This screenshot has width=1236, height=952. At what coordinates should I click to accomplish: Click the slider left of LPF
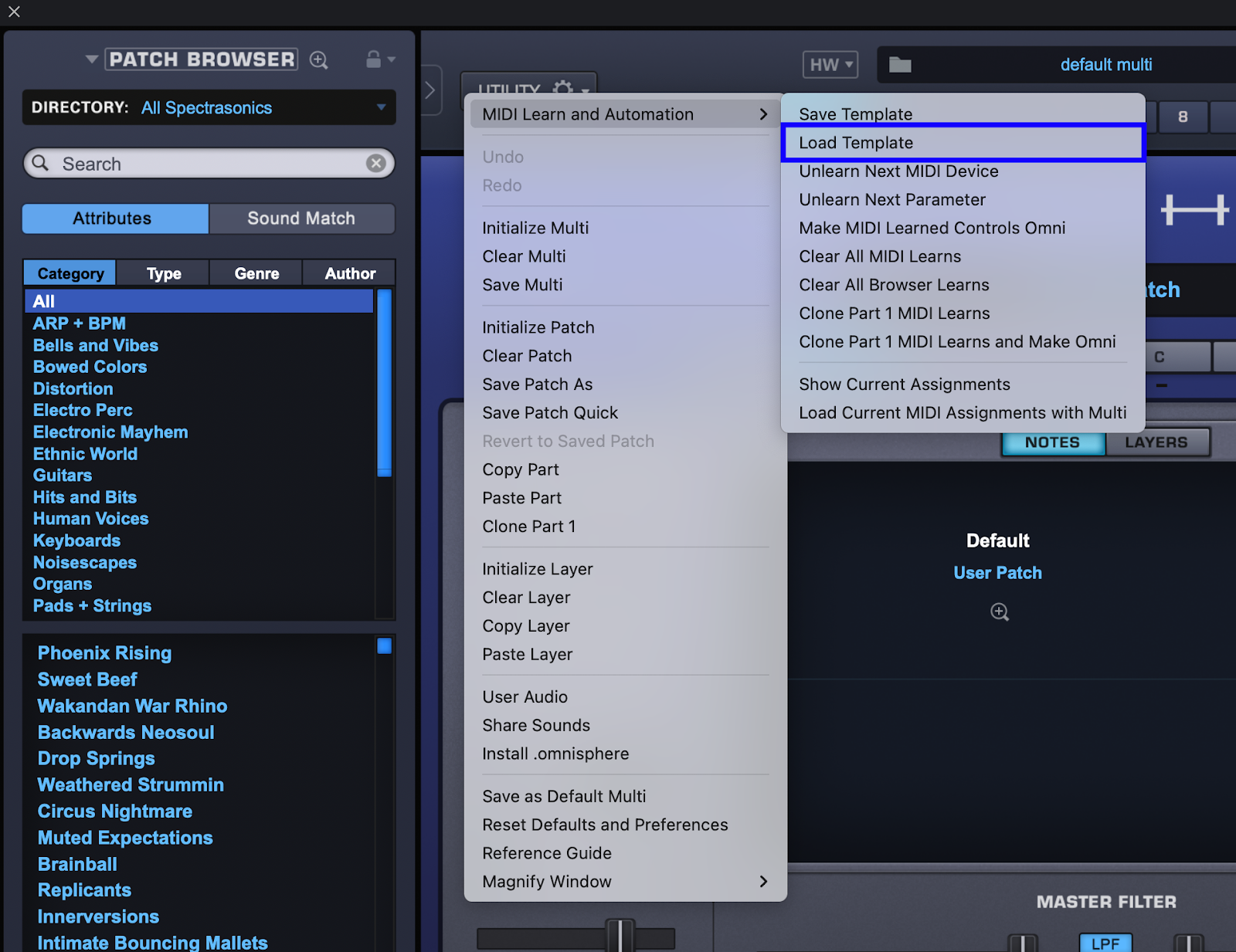(1024, 943)
